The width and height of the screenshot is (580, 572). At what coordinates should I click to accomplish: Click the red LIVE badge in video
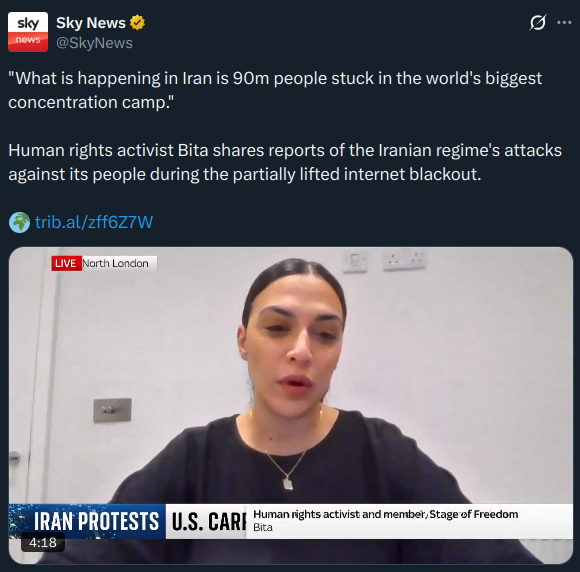[x=66, y=263]
